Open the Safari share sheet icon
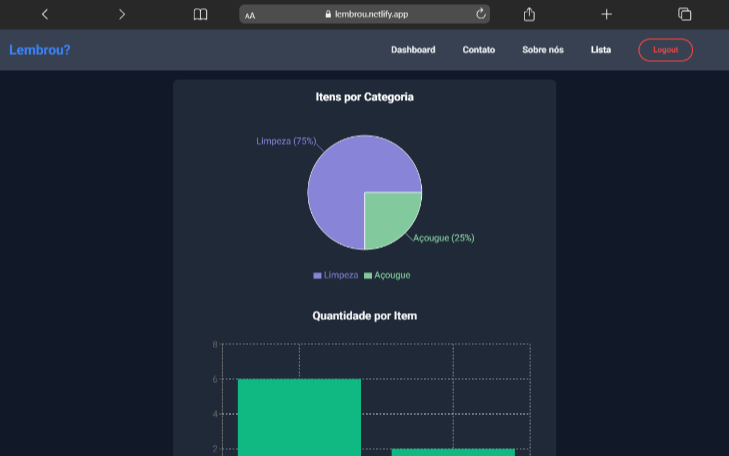The image size is (729, 456). point(529,14)
